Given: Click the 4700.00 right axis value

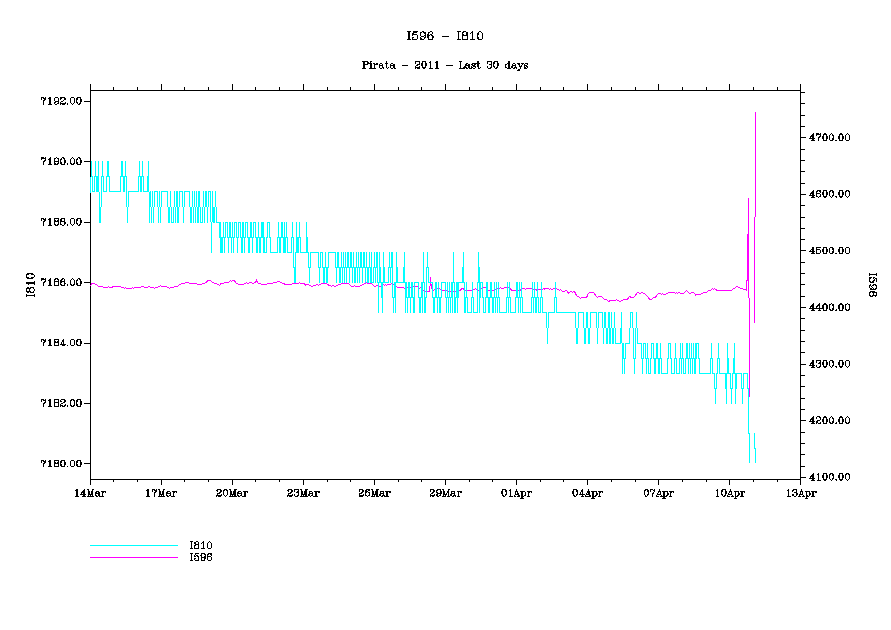Looking at the screenshot, I should coord(830,137).
